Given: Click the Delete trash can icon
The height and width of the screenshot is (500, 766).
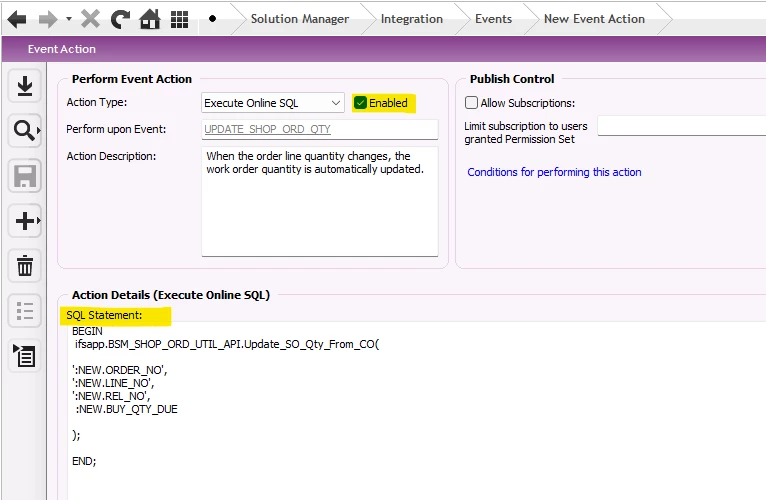Looking at the screenshot, I should (25, 266).
